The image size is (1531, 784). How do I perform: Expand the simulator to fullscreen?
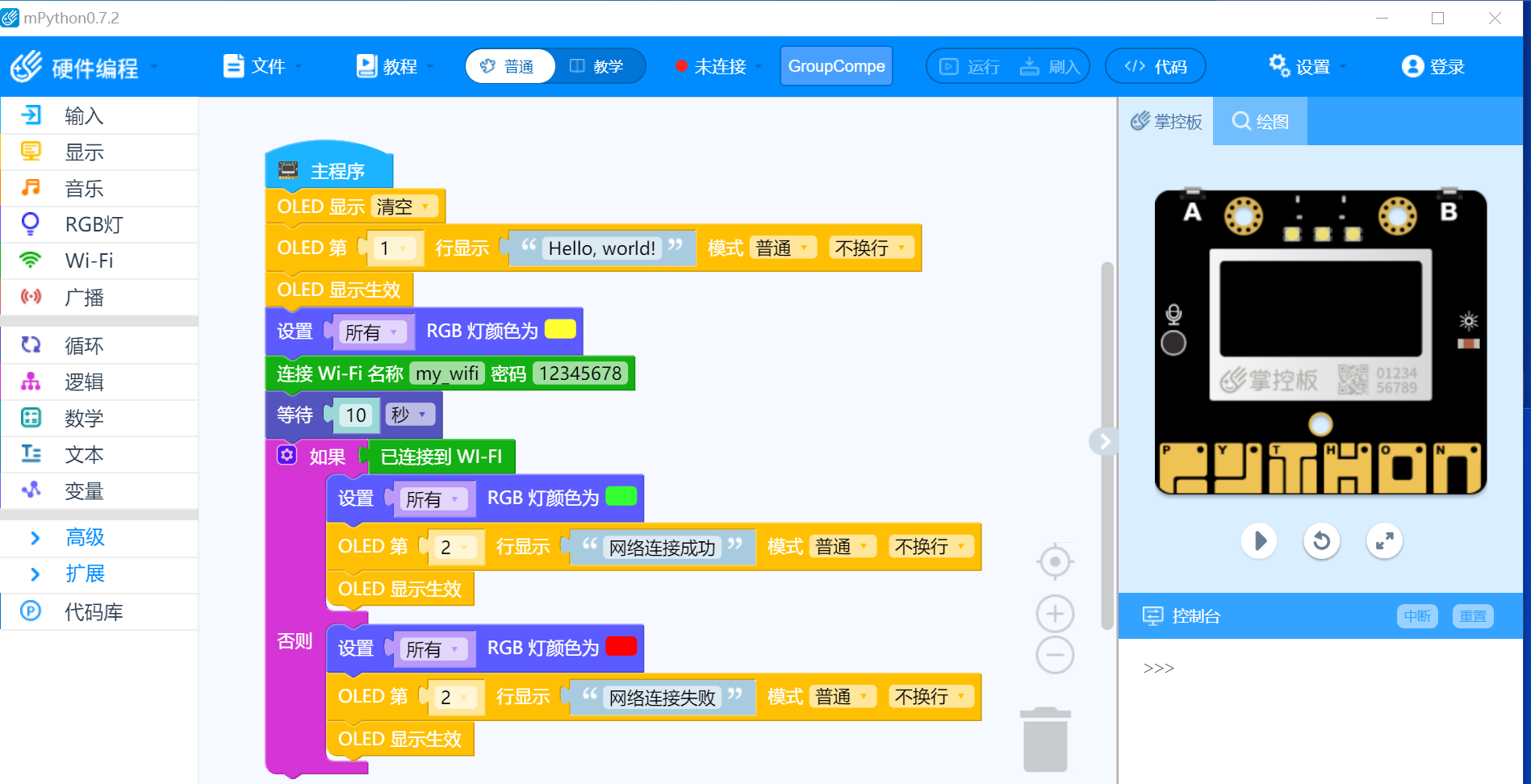click(x=1384, y=540)
